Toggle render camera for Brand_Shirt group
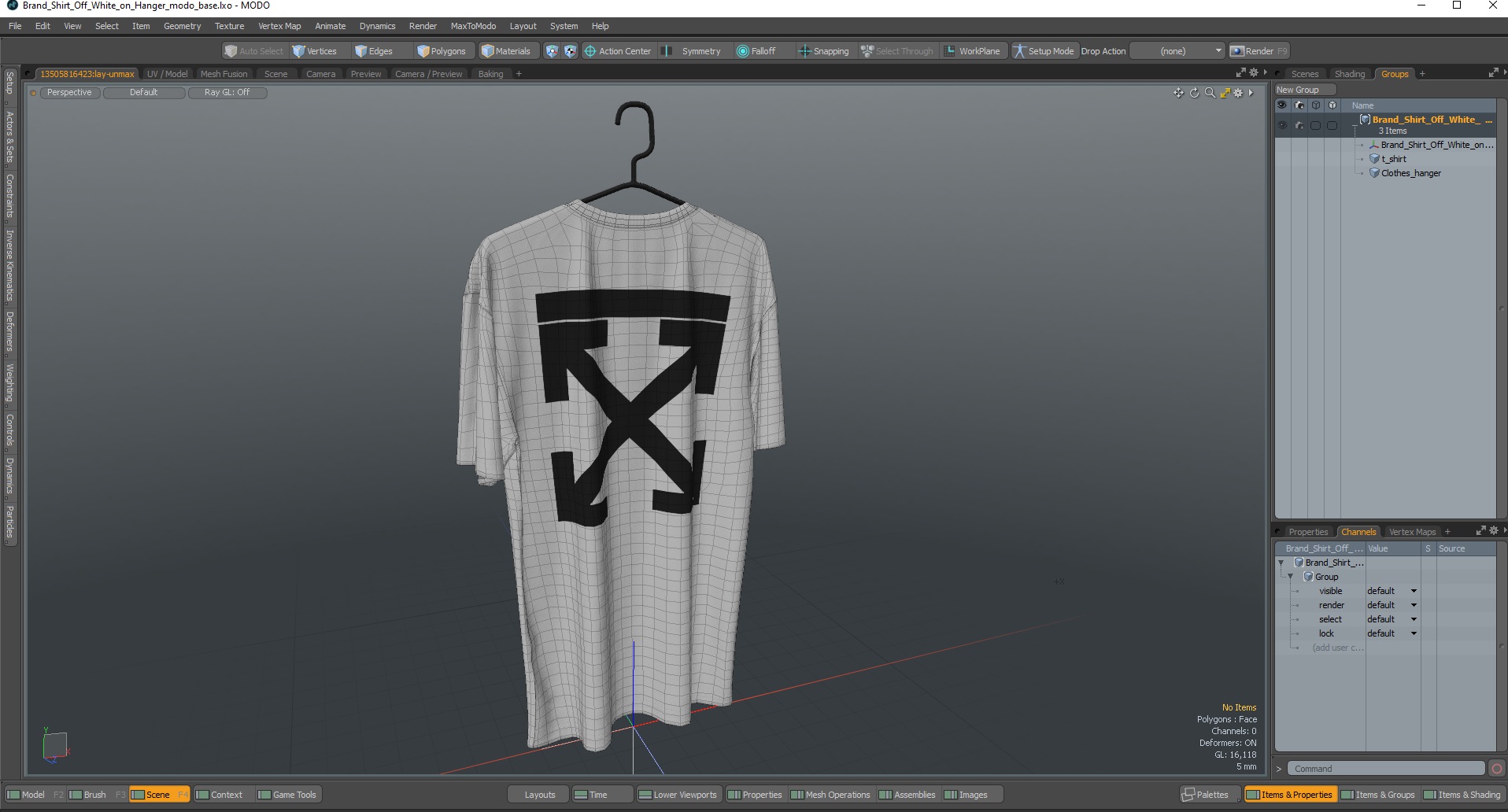 1299,125
